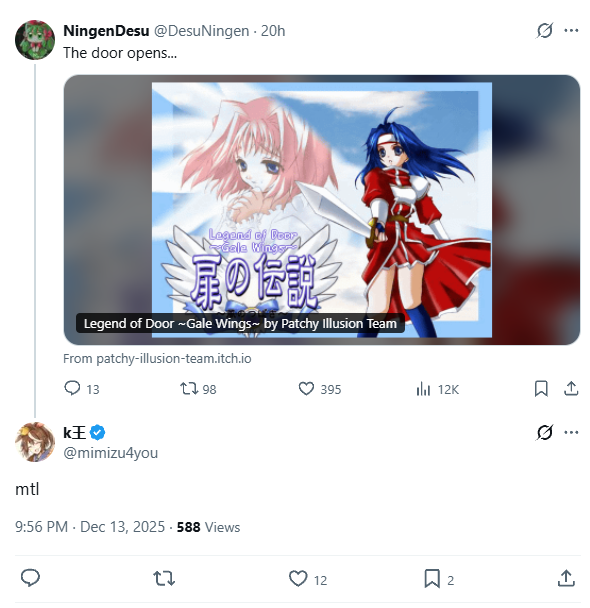View analytics showing 12K views
Screen dimensions: 590x608
pos(437,389)
